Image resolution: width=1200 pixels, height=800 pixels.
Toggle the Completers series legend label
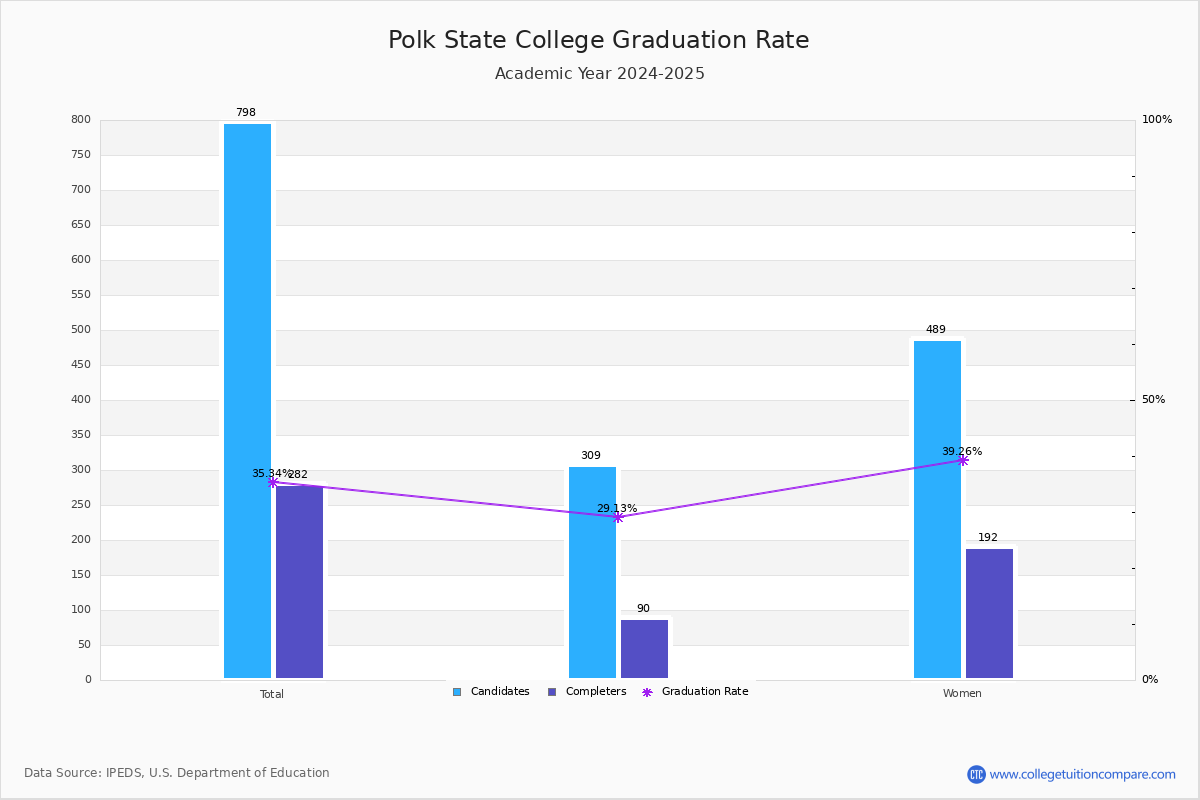pos(596,692)
